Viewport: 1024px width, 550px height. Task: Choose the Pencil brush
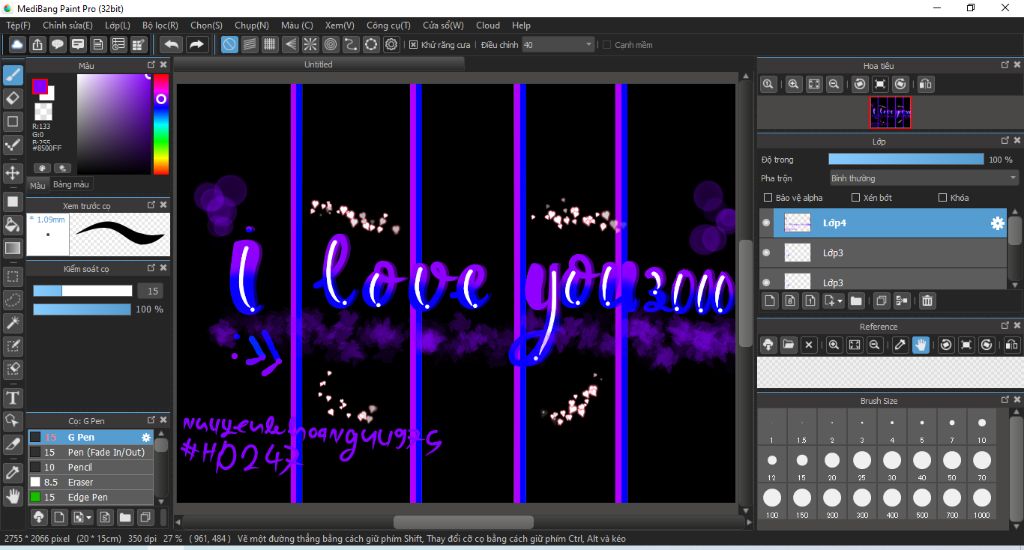(x=91, y=467)
